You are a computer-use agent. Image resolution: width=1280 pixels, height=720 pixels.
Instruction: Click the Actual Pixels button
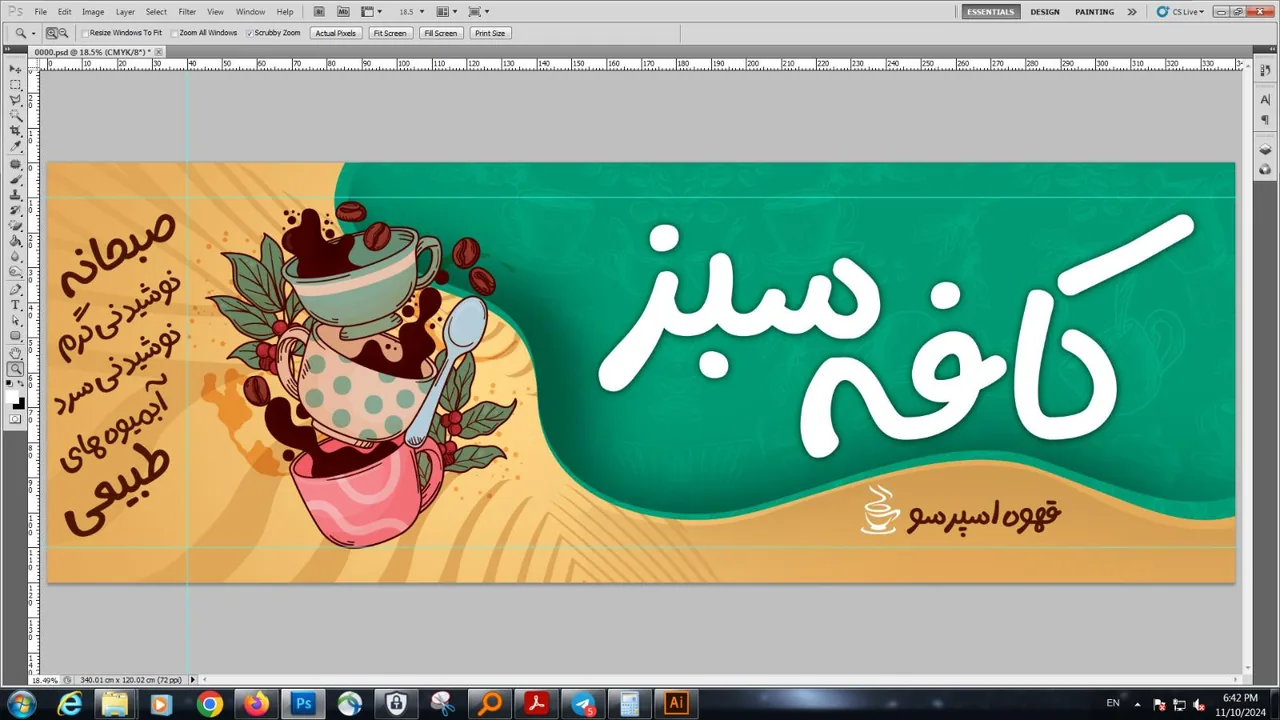[x=336, y=33]
